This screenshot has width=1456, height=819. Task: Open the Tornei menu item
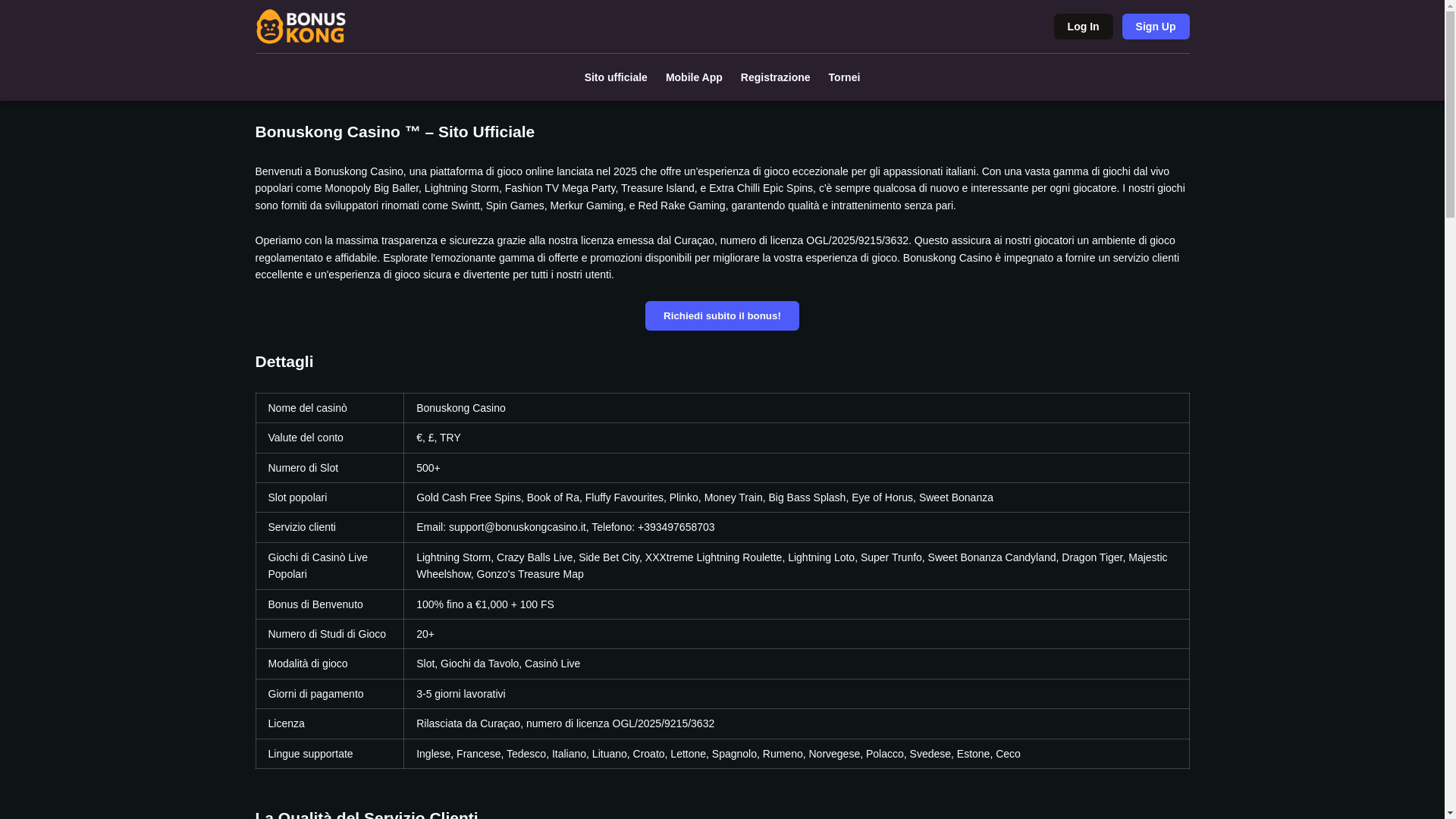pyautogui.click(x=843, y=77)
